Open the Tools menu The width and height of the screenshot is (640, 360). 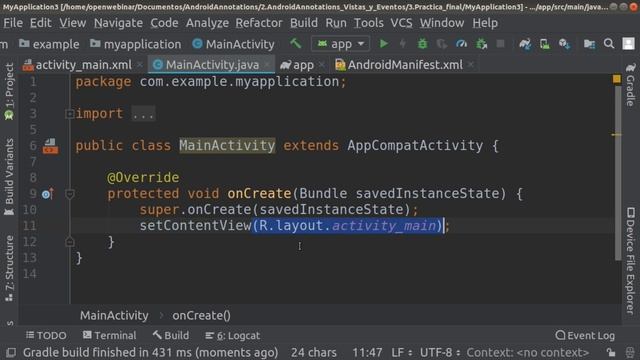tap(369, 23)
